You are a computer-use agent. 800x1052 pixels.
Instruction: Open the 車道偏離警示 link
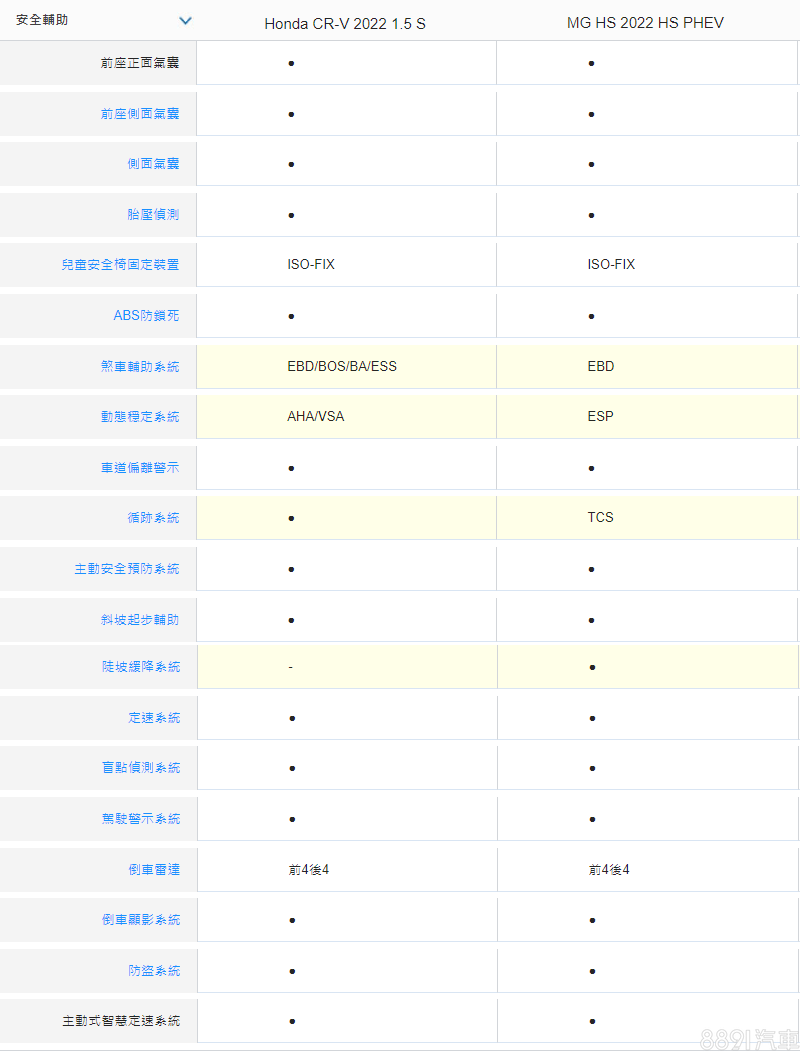click(140, 468)
